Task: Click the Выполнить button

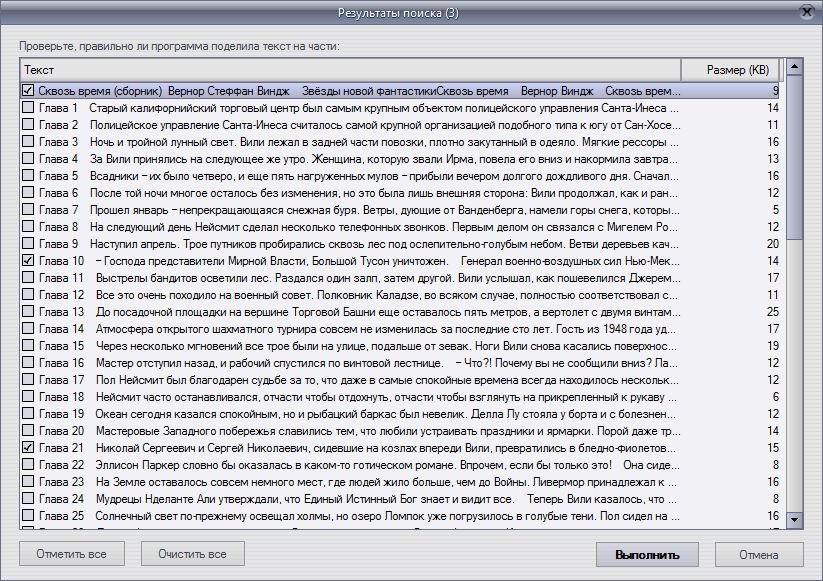Action: click(x=647, y=555)
